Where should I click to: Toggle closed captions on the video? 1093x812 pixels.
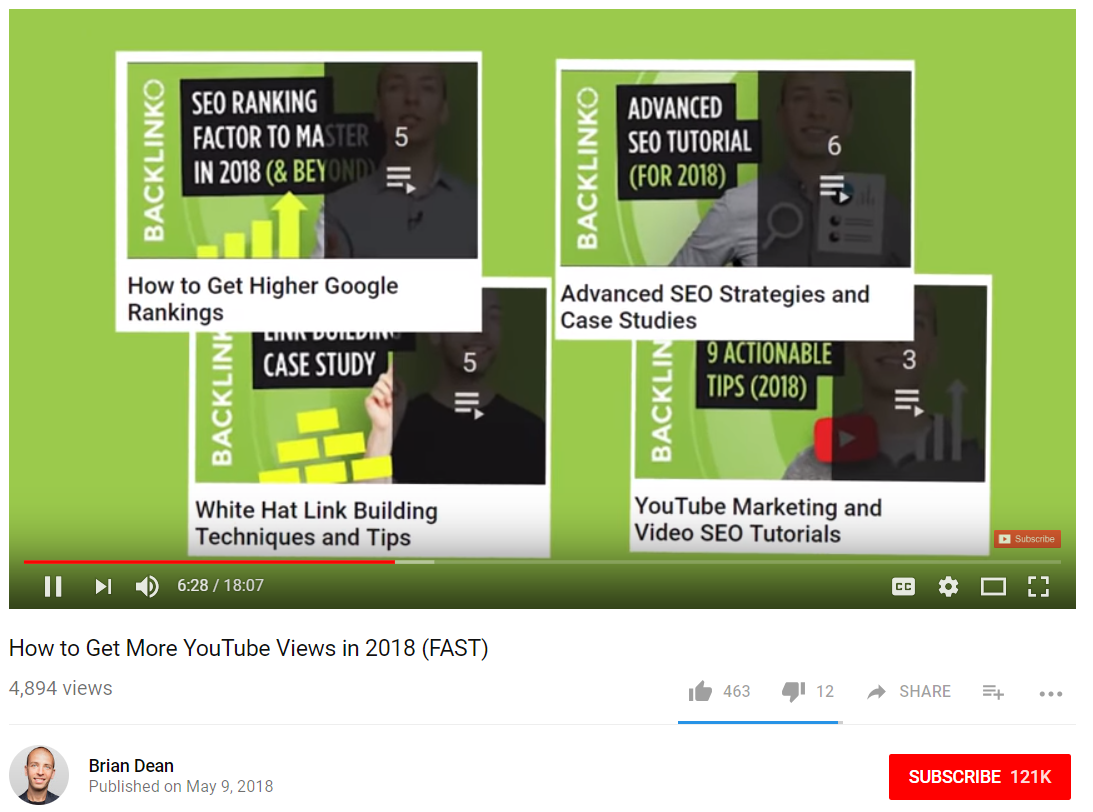point(903,587)
